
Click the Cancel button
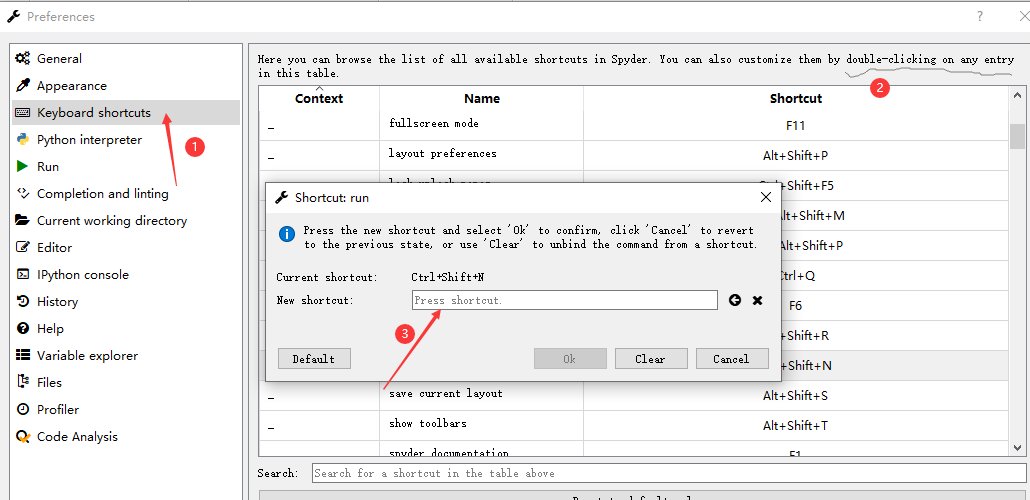point(732,359)
